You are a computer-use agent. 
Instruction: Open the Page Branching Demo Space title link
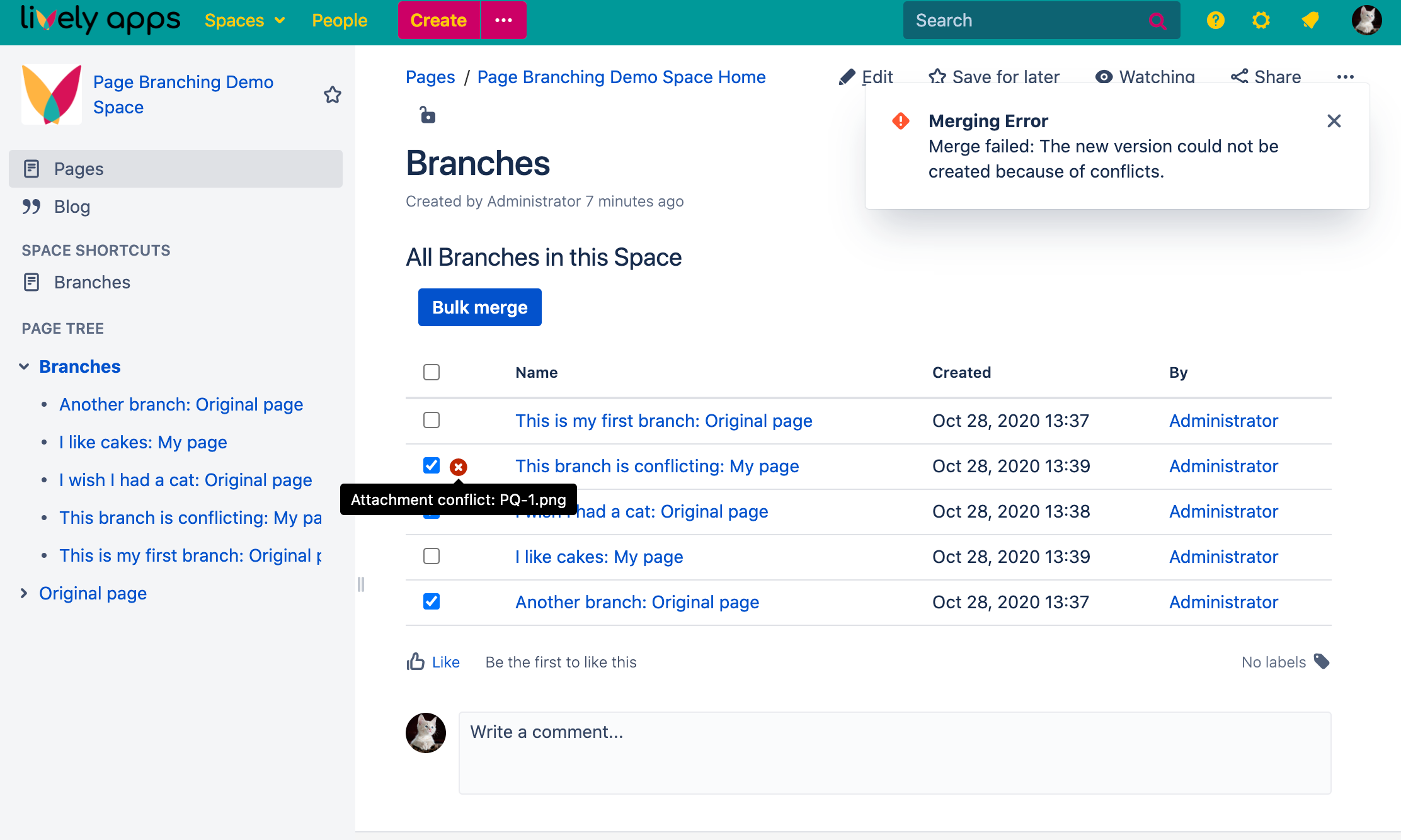coord(183,94)
